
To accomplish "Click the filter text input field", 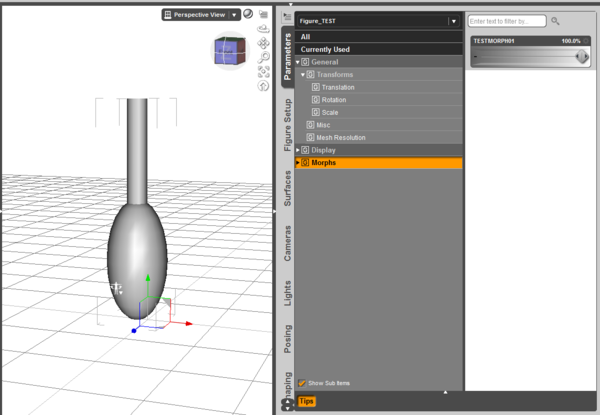I will [x=507, y=21].
